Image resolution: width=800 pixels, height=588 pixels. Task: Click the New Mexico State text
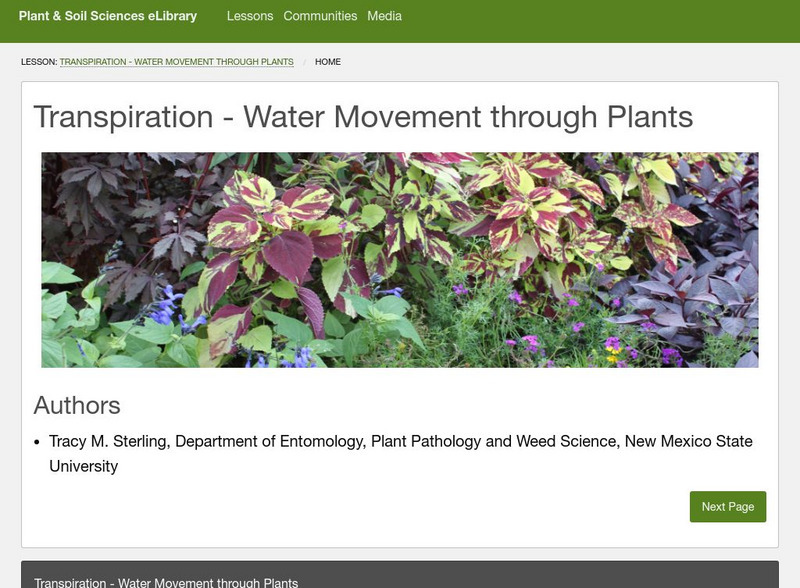tap(688, 441)
